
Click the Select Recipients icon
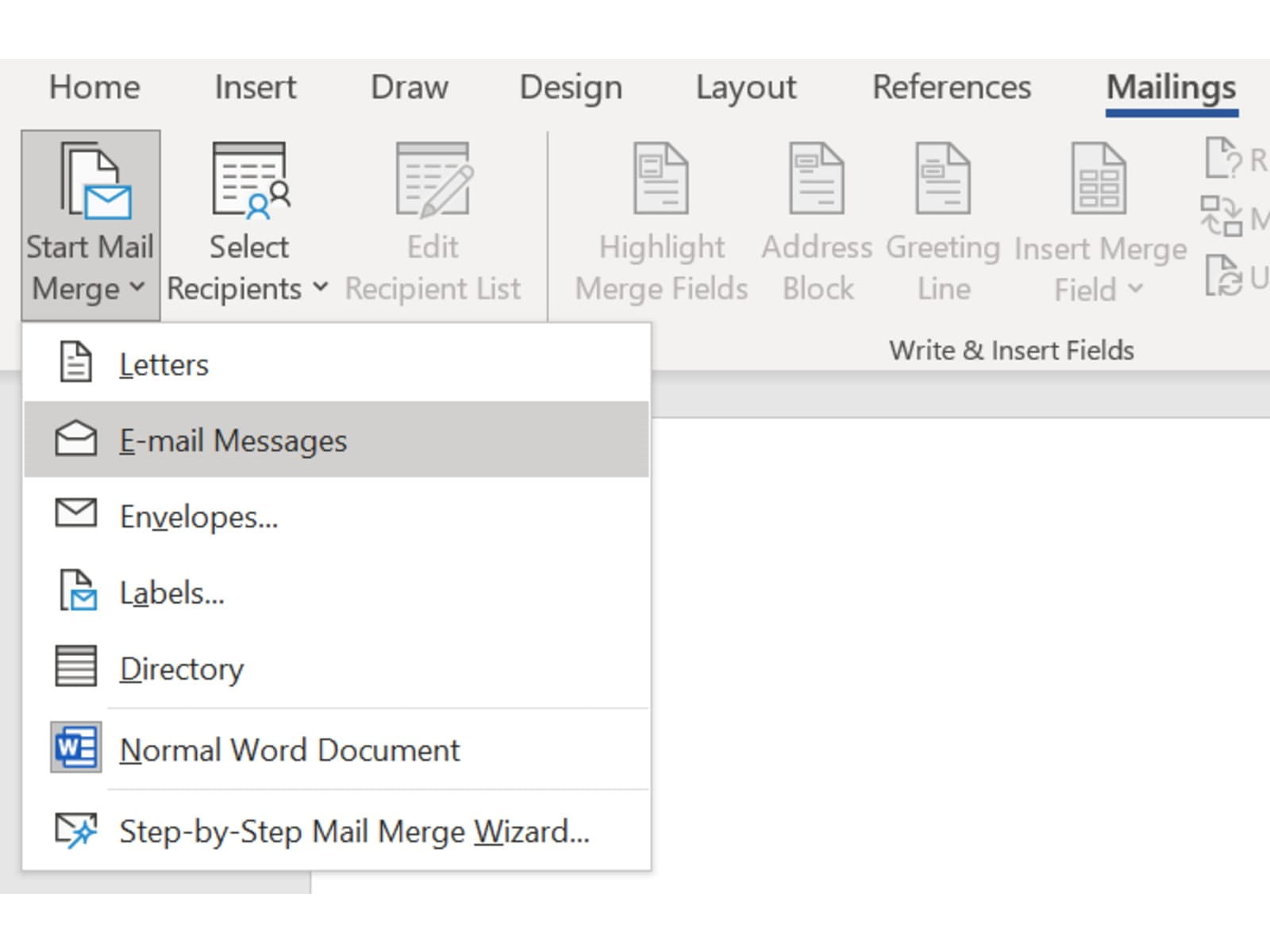250,181
